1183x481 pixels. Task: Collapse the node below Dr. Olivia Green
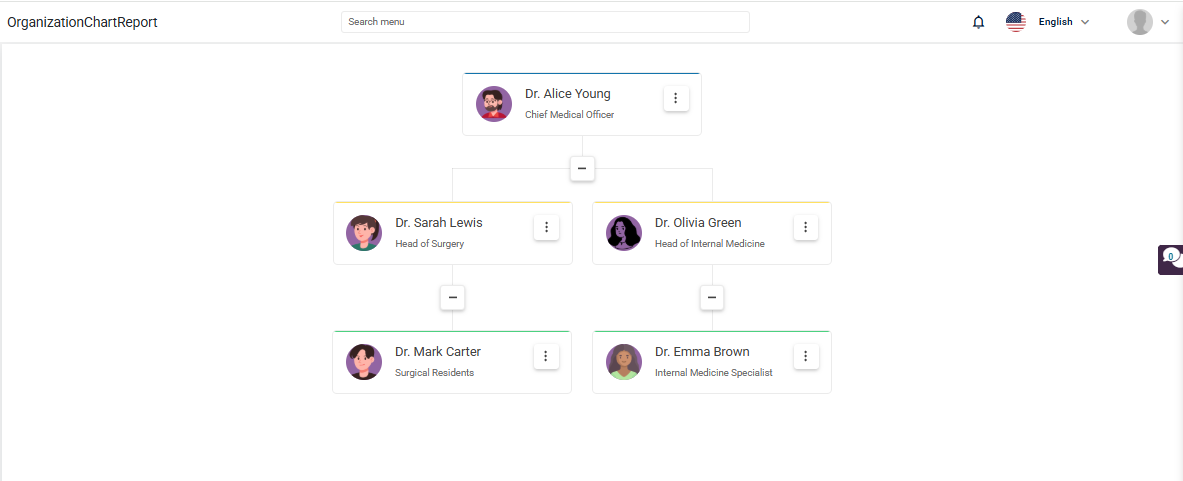(712, 298)
